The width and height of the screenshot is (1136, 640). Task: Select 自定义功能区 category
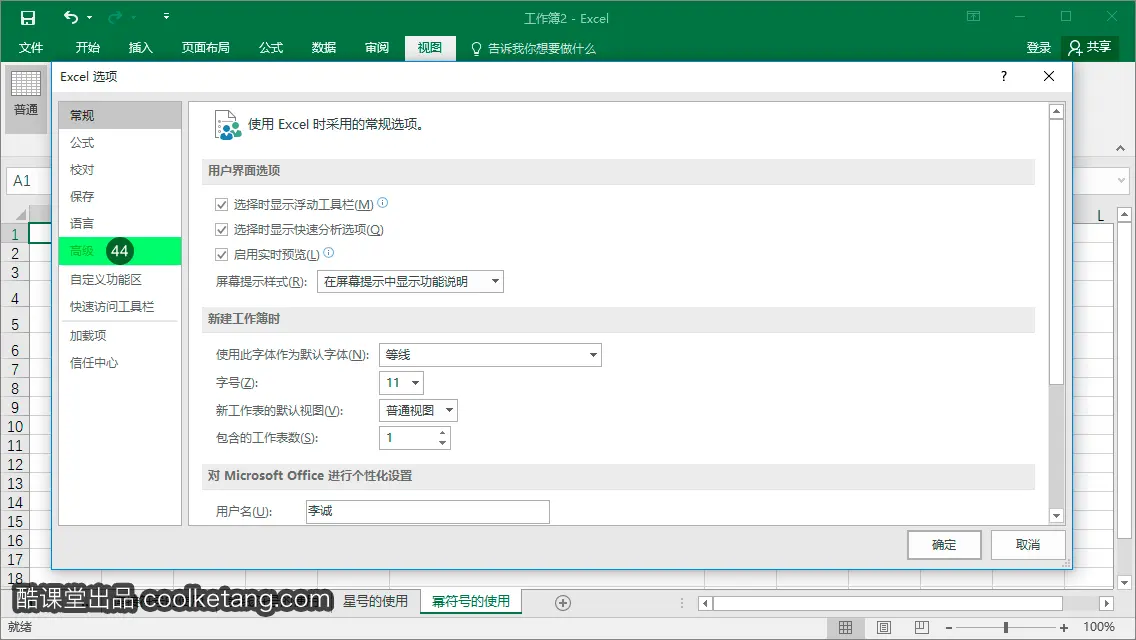120,280
